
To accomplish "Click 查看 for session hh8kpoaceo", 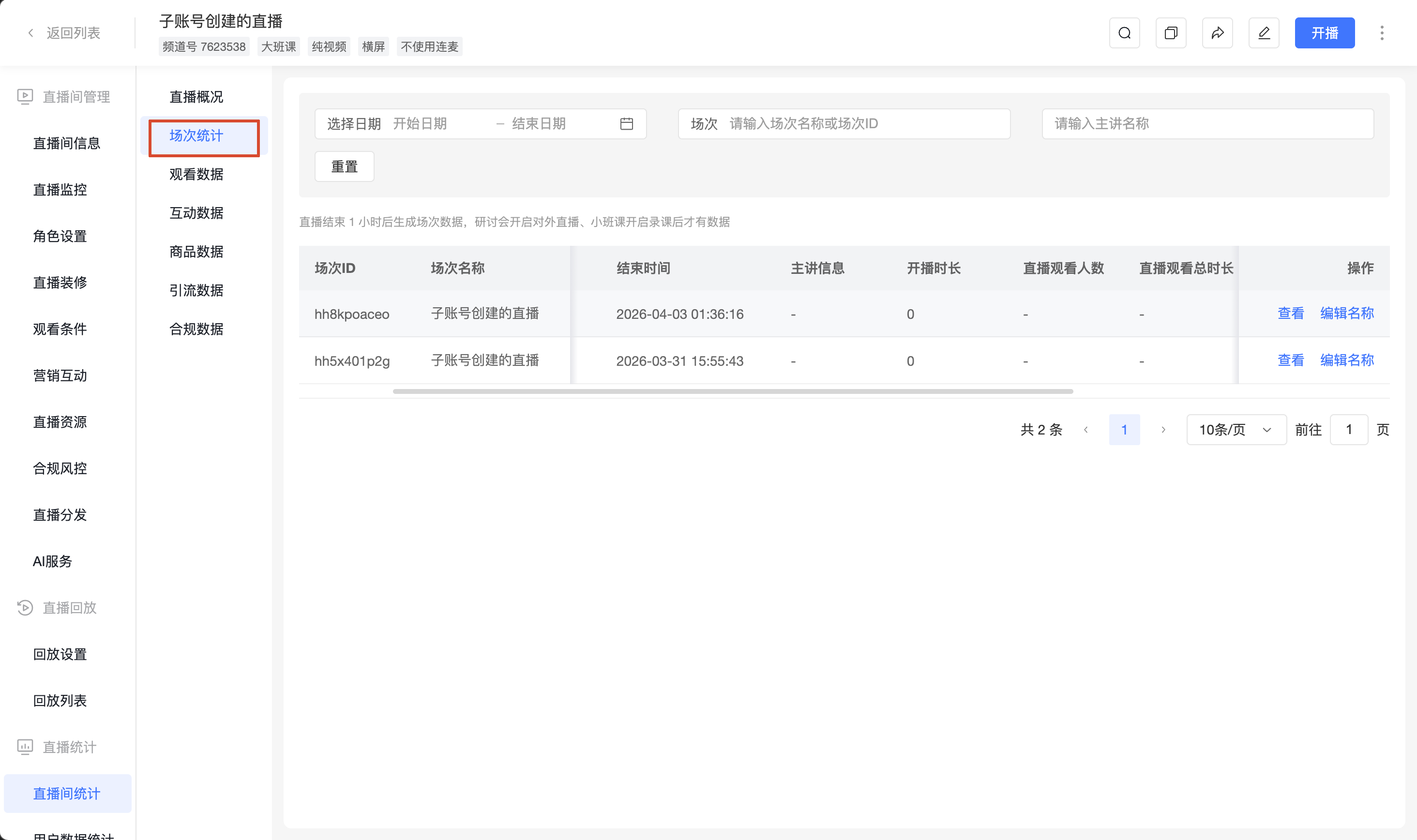I will tap(1290, 313).
